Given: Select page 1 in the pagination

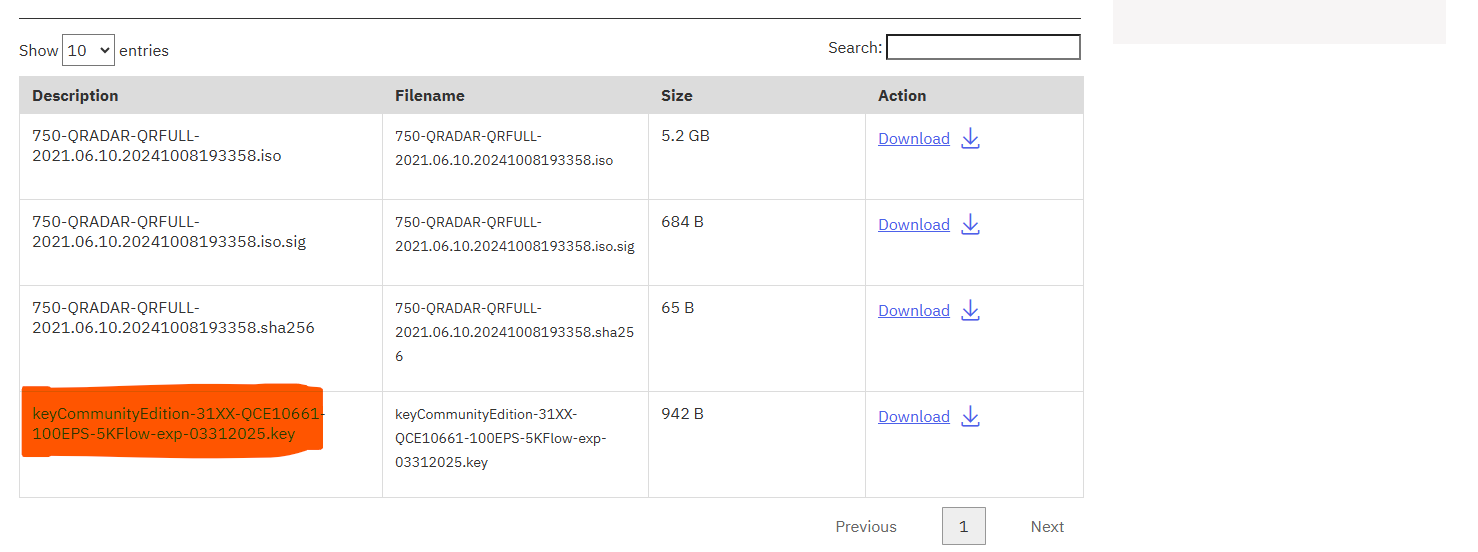Looking at the screenshot, I should [963, 527].
